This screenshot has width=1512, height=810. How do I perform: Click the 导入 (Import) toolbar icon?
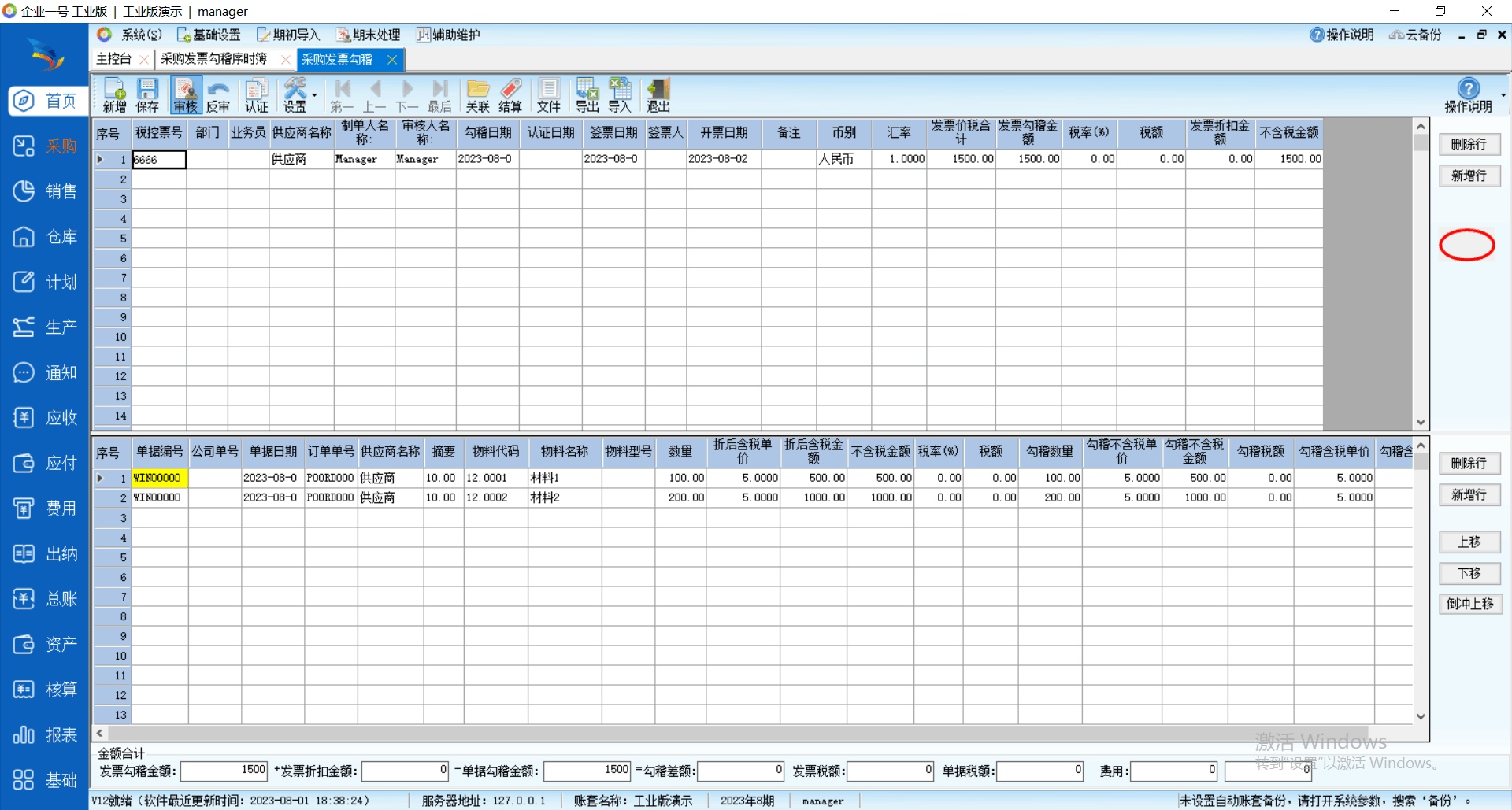click(x=620, y=95)
